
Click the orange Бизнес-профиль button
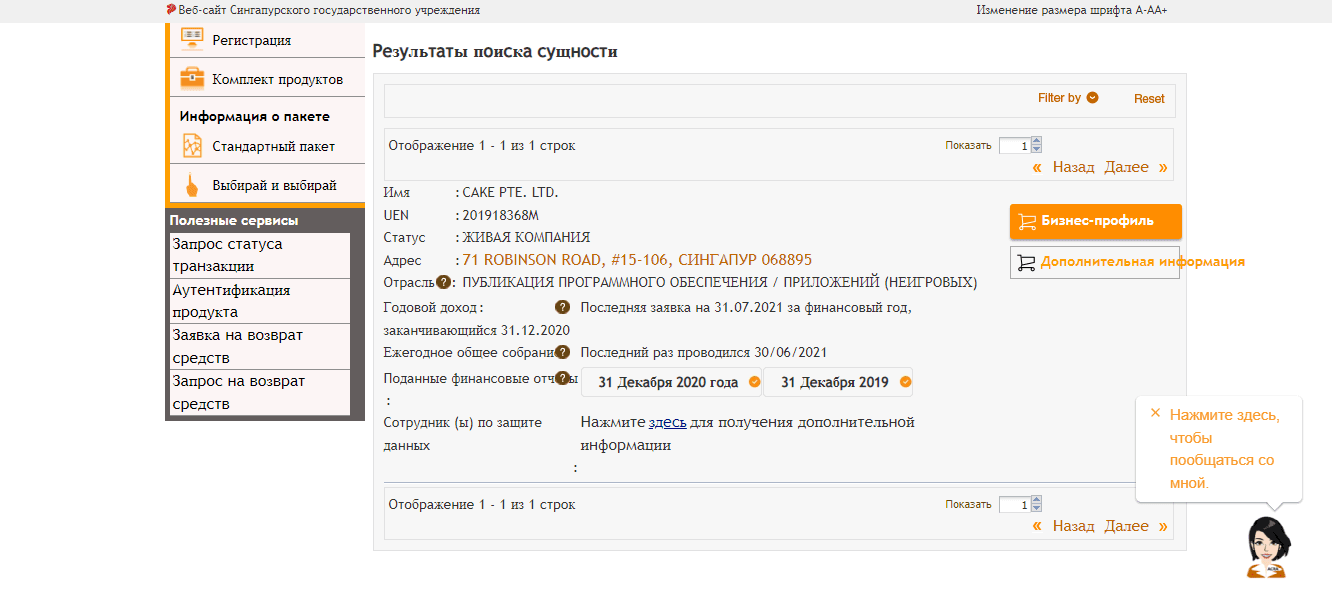[1095, 221]
